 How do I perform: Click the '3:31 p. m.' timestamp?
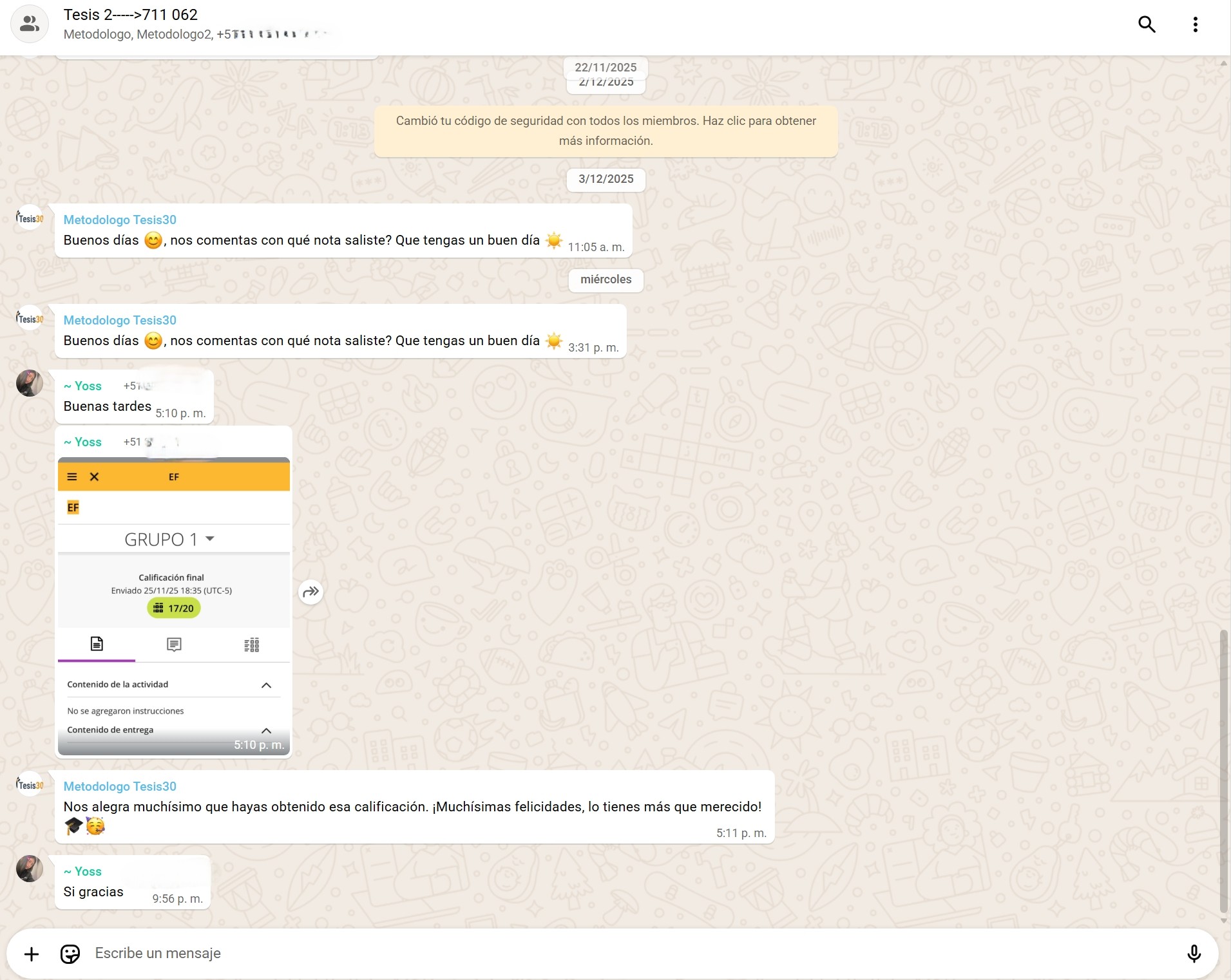(x=593, y=348)
